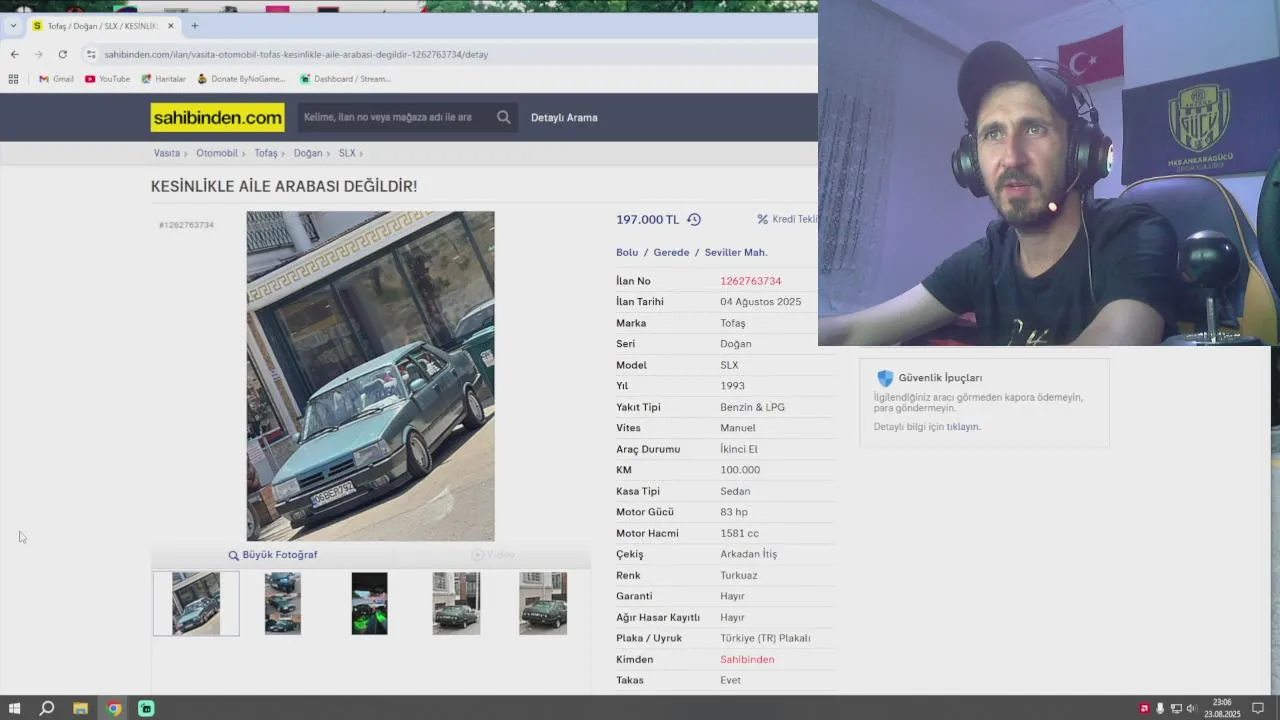Click the listing title KESİNLİKLE AİLE ARABASI DEĞİLDİR!
Image resolution: width=1280 pixels, height=720 pixels.
(x=284, y=186)
